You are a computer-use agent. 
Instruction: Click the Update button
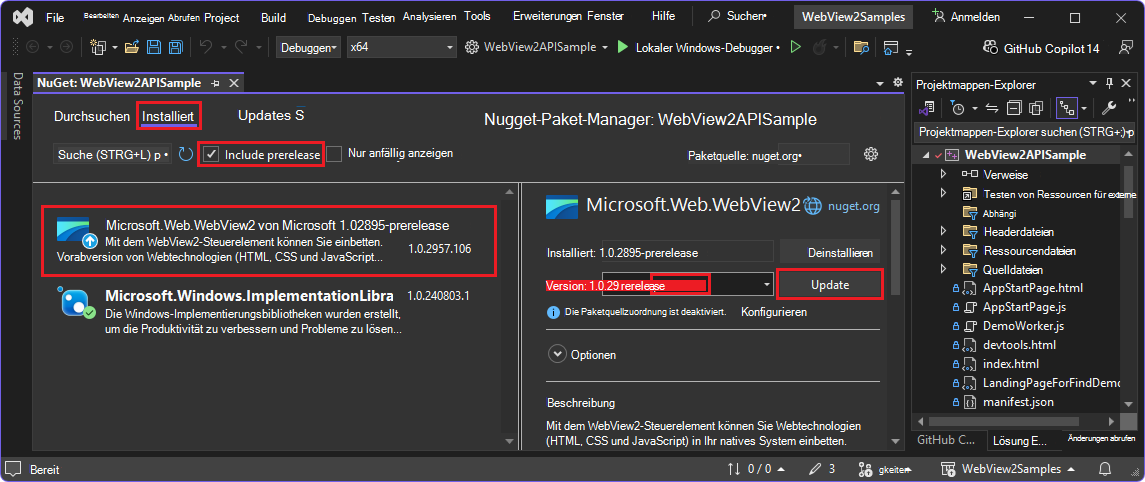(830, 285)
